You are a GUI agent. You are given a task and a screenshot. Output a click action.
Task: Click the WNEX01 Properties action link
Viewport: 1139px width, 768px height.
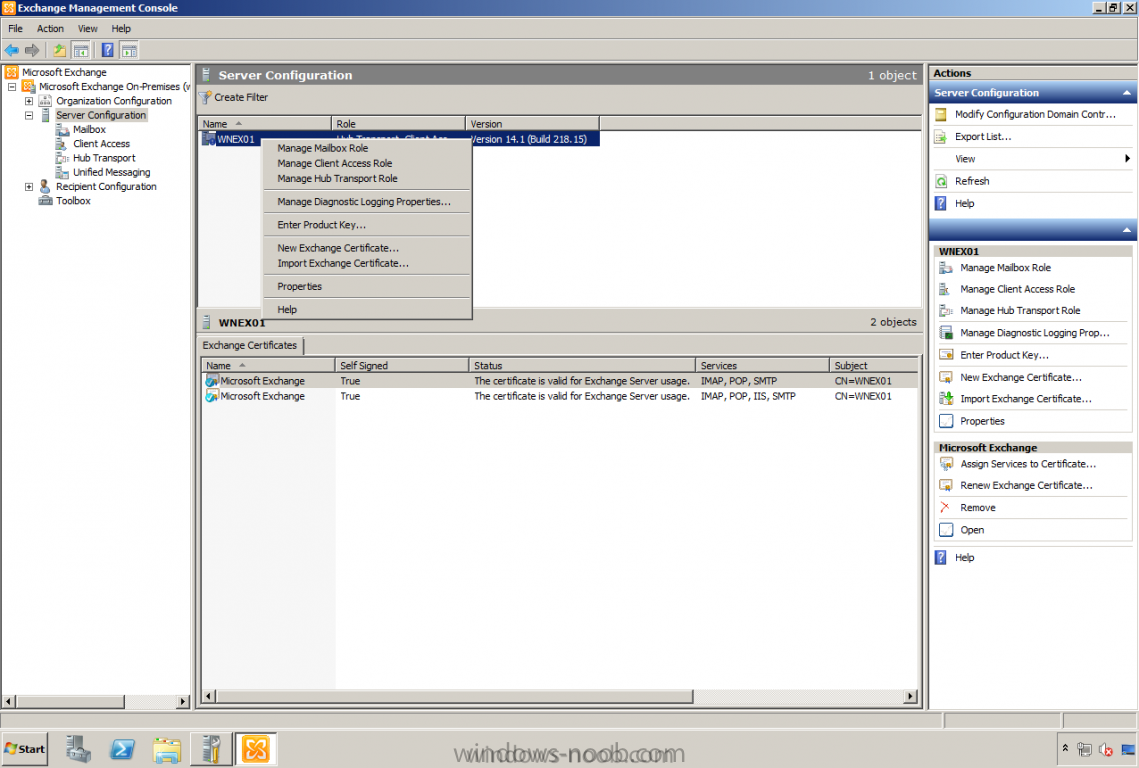(982, 421)
